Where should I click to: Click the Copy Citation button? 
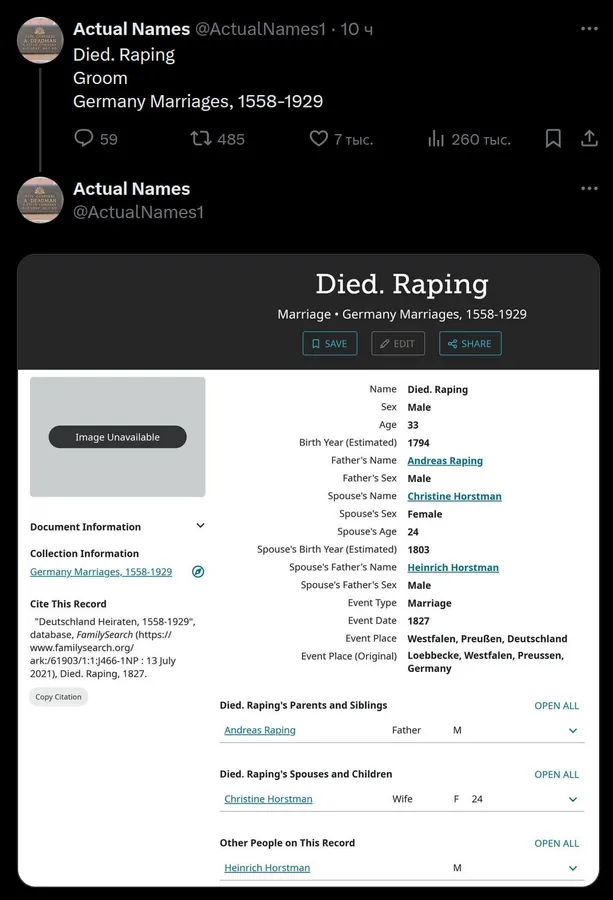[59, 697]
